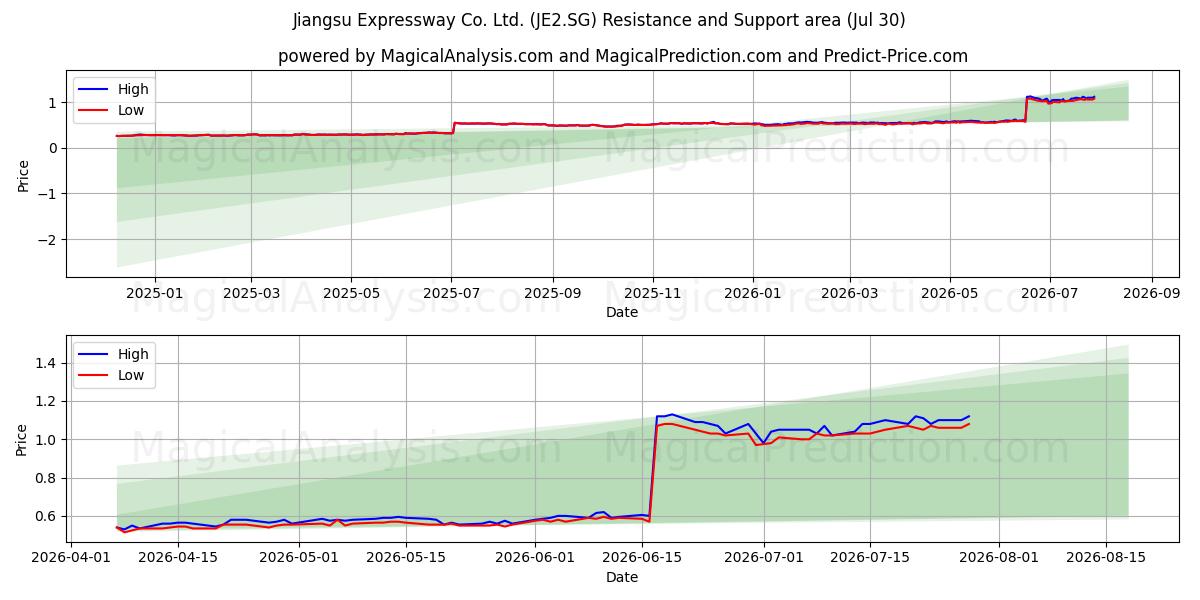Click the '2026-08-01' x-axis label on the bottom chart
Viewport: 1200px width, 600px height.
coord(1001,560)
